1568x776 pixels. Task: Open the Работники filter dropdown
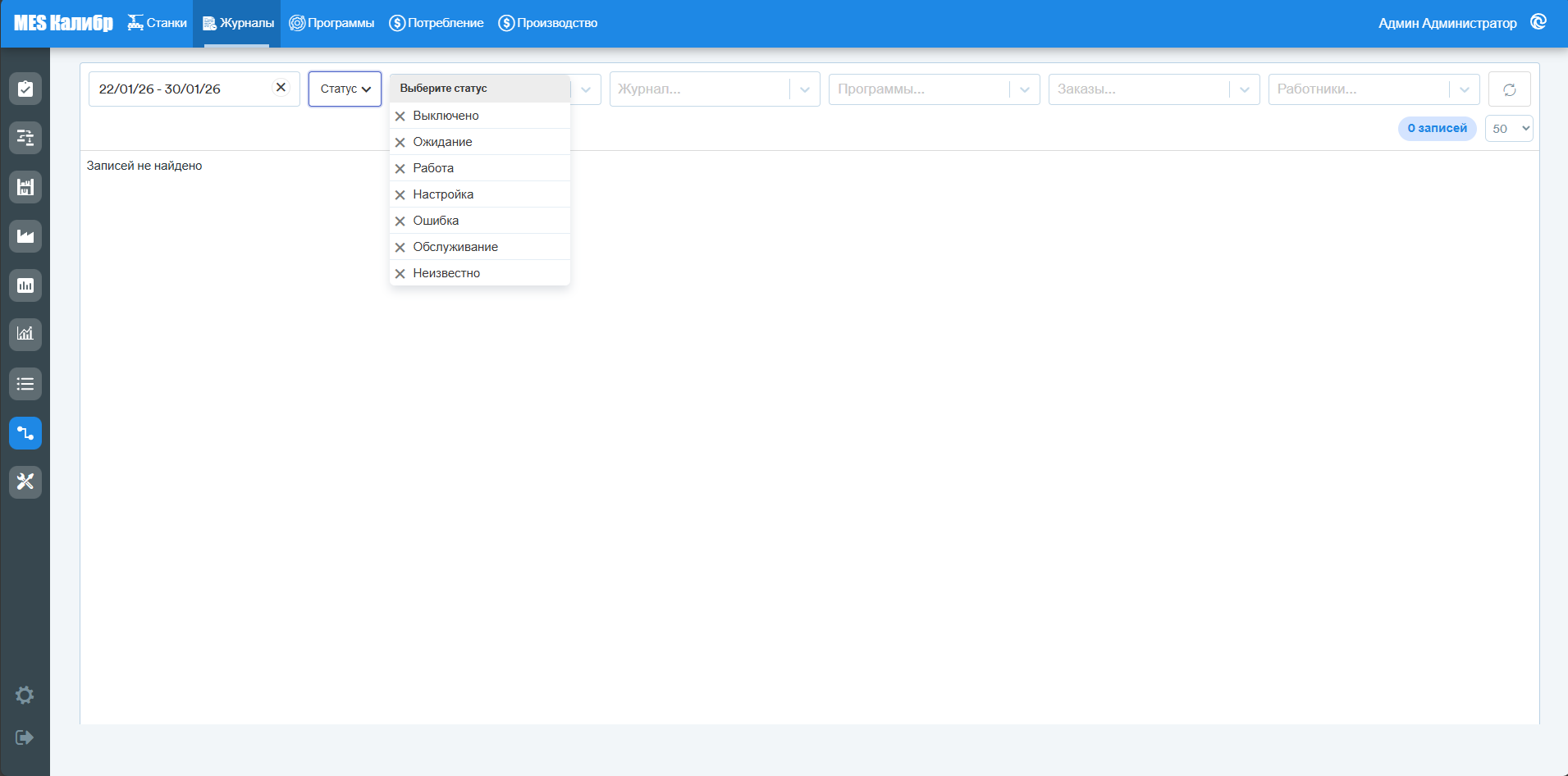tap(1374, 89)
